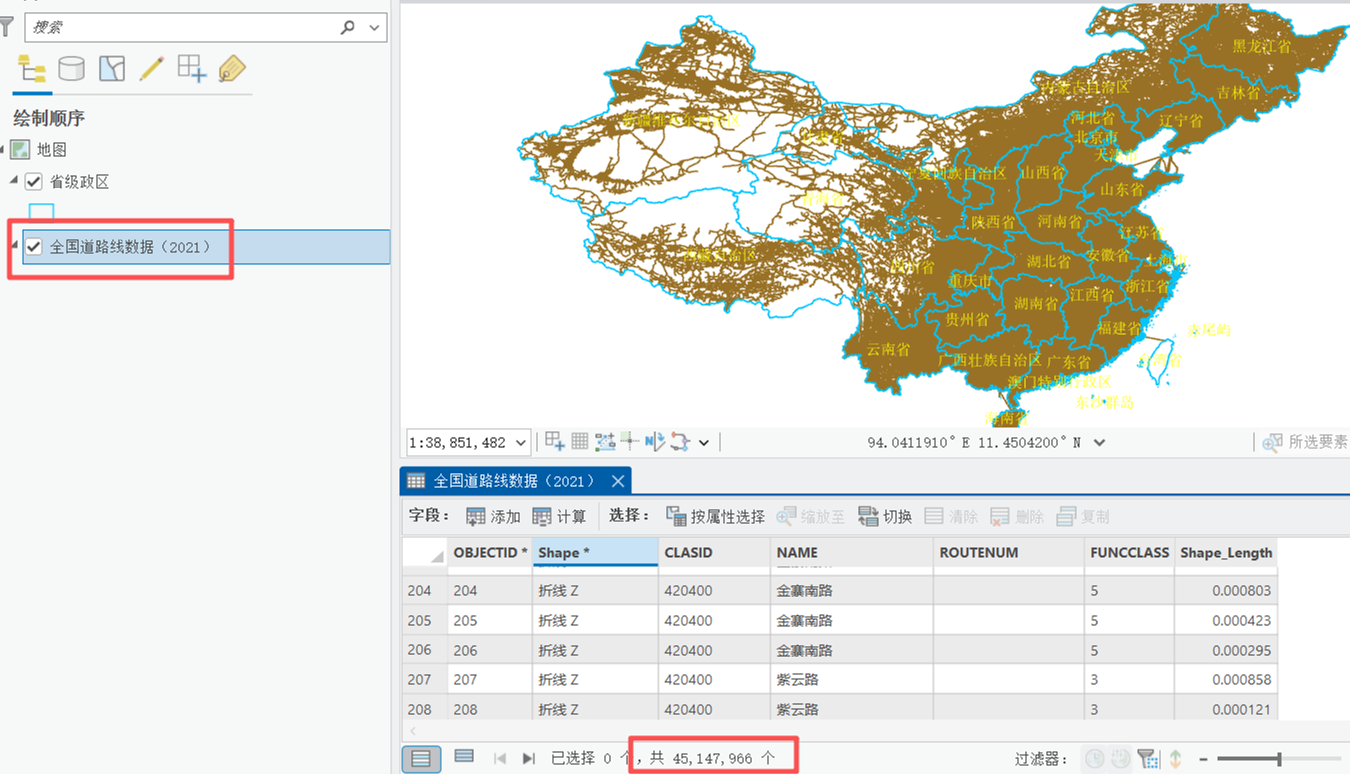The image size is (1351, 775).
Task: Open the map scale dropdown
Action: point(520,442)
